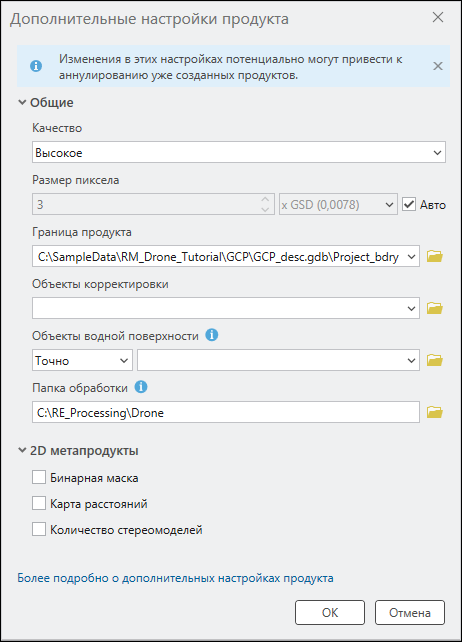Show info tip for Папка обработки
462x642 pixels.
pyautogui.click(x=141, y=387)
